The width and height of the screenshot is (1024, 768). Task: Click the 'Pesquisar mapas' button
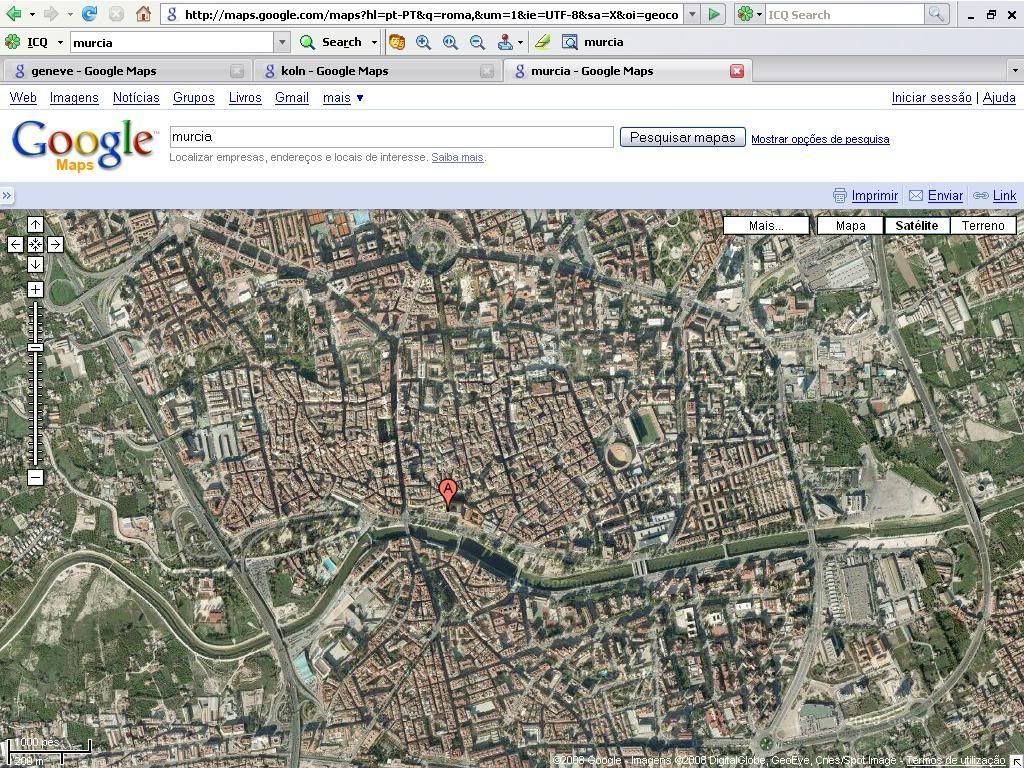coord(682,137)
